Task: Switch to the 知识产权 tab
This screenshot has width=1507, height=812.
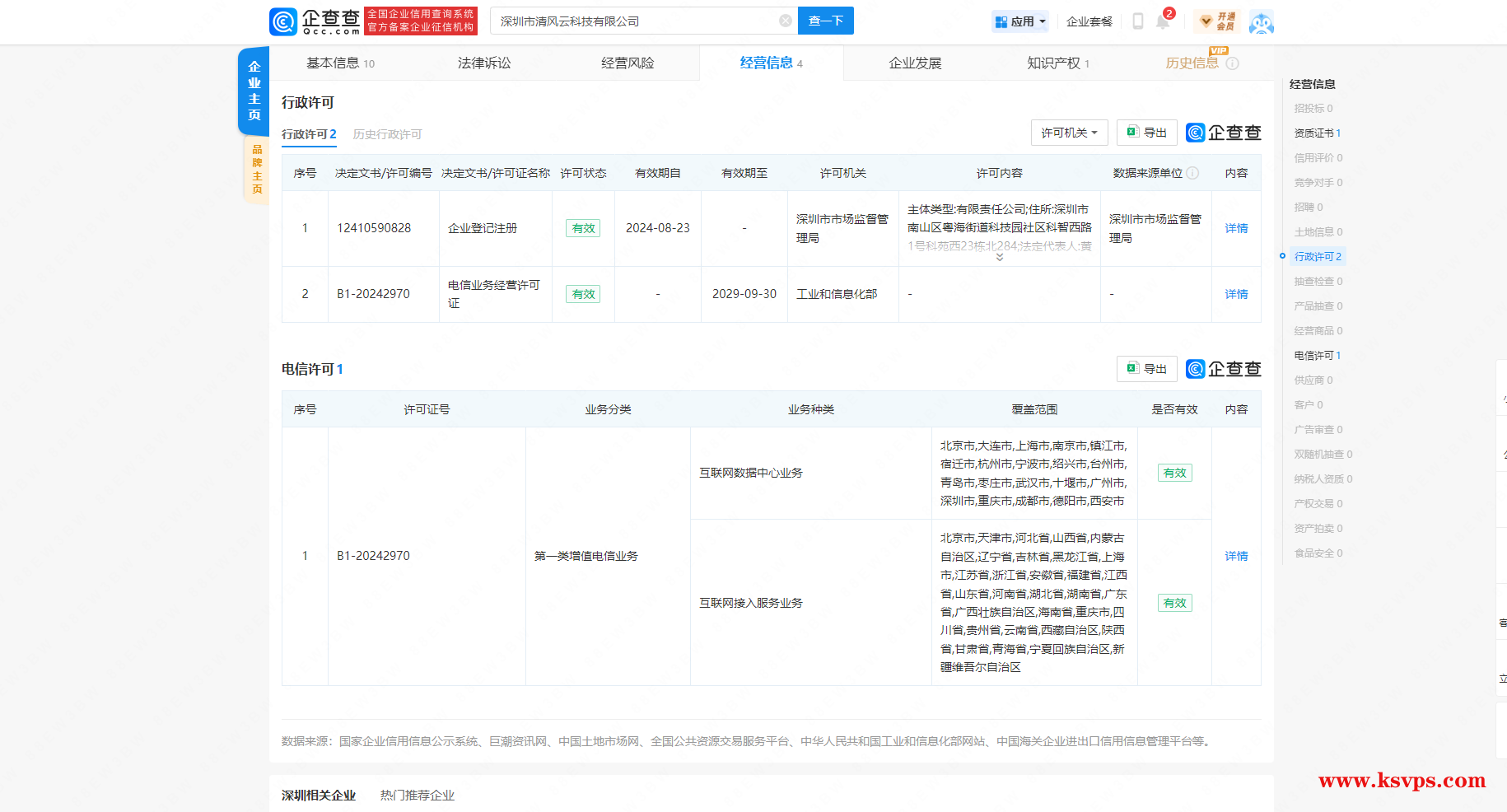Action: (x=1058, y=63)
